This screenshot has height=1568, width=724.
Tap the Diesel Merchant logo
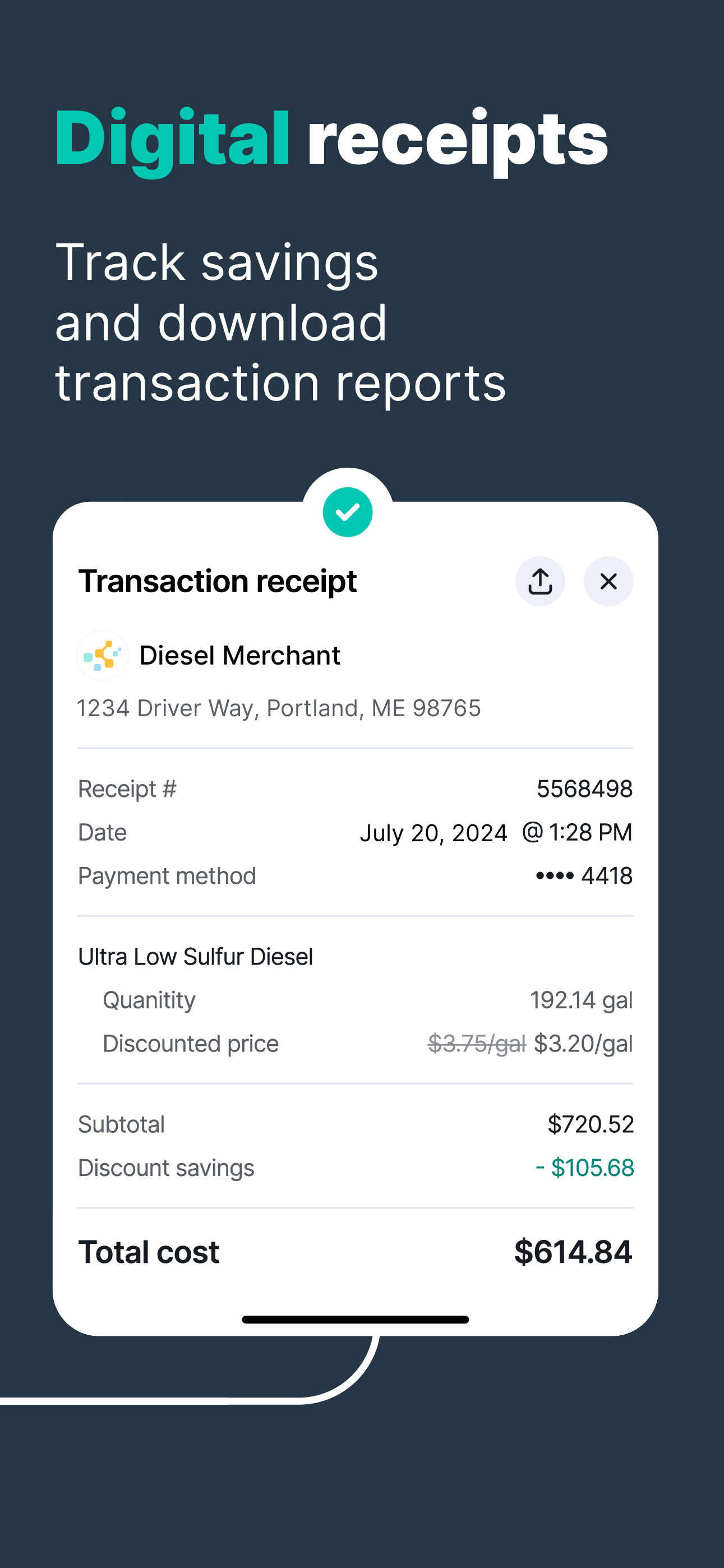click(x=102, y=656)
